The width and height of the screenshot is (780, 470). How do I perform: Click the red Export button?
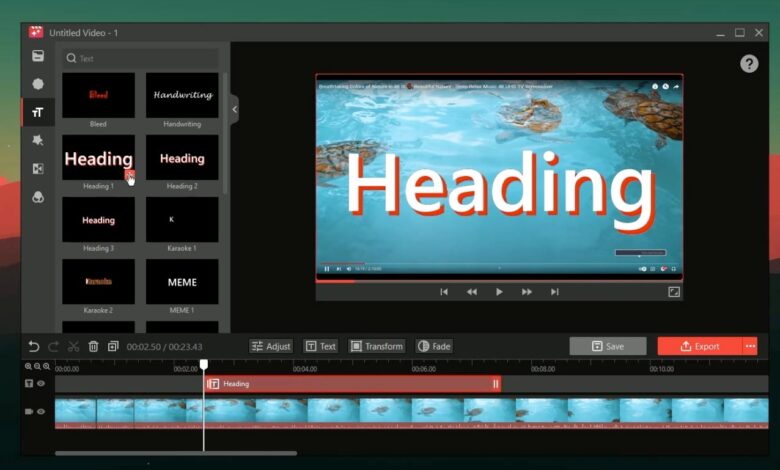pyautogui.click(x=699, y=346)
